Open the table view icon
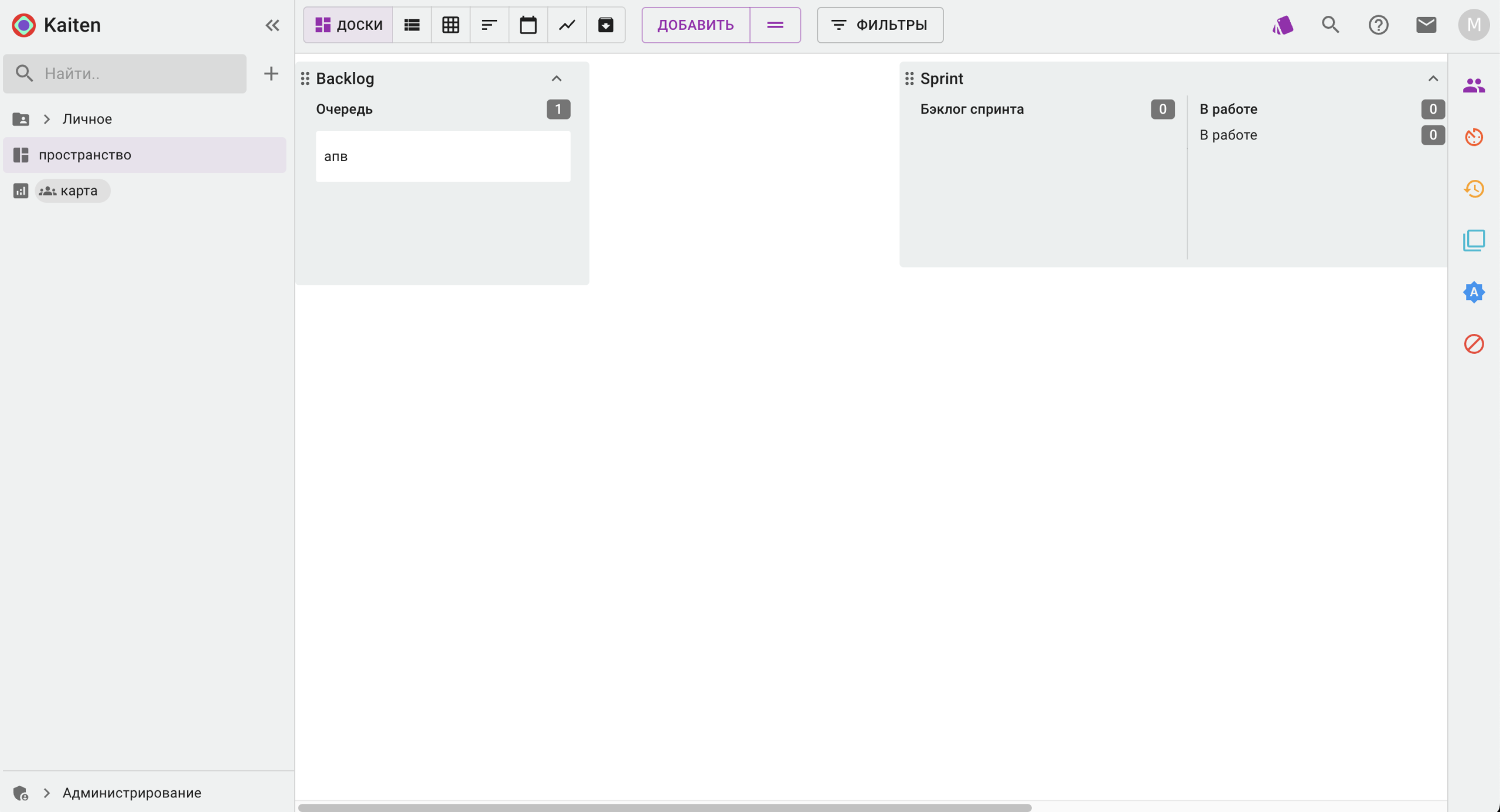The height and width of the screenshot is (812, 1500). pyautogui.click(x=451, y=25)
